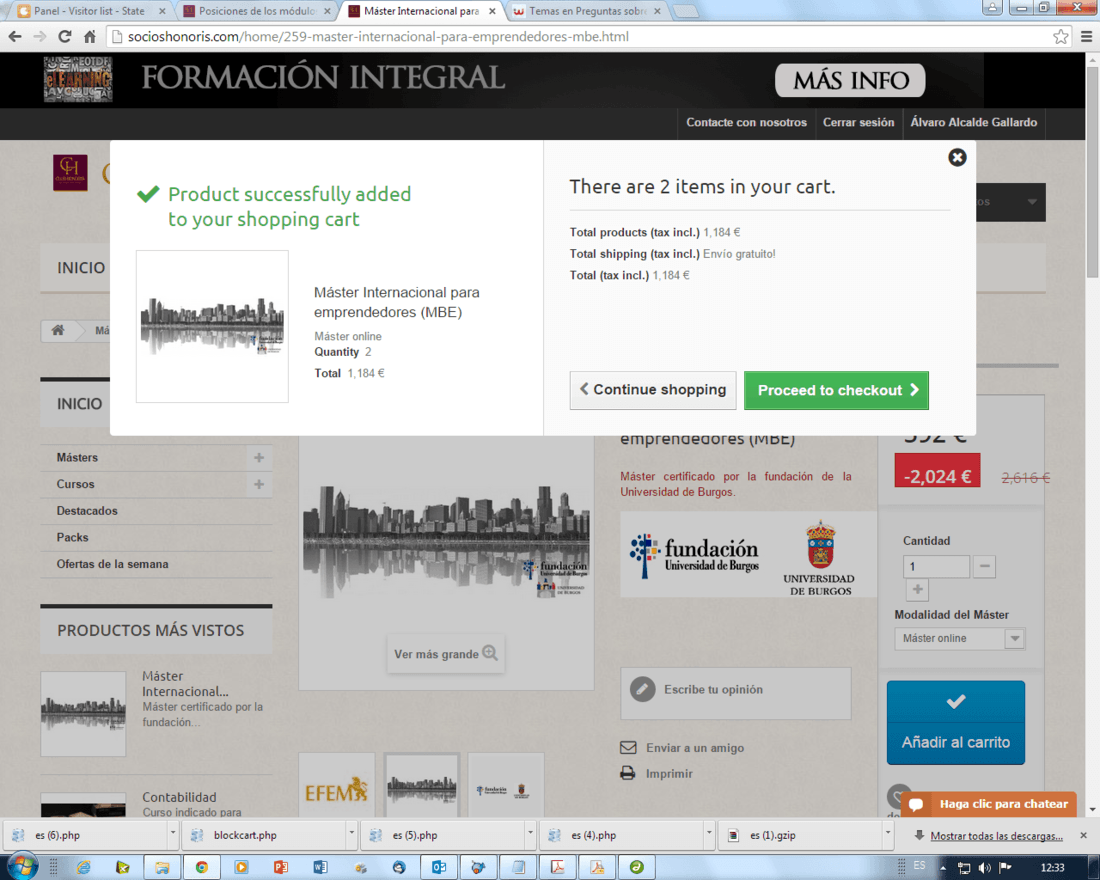
Task: Open Destacados in sidebar menu
Action: click(x=87, y=511)
